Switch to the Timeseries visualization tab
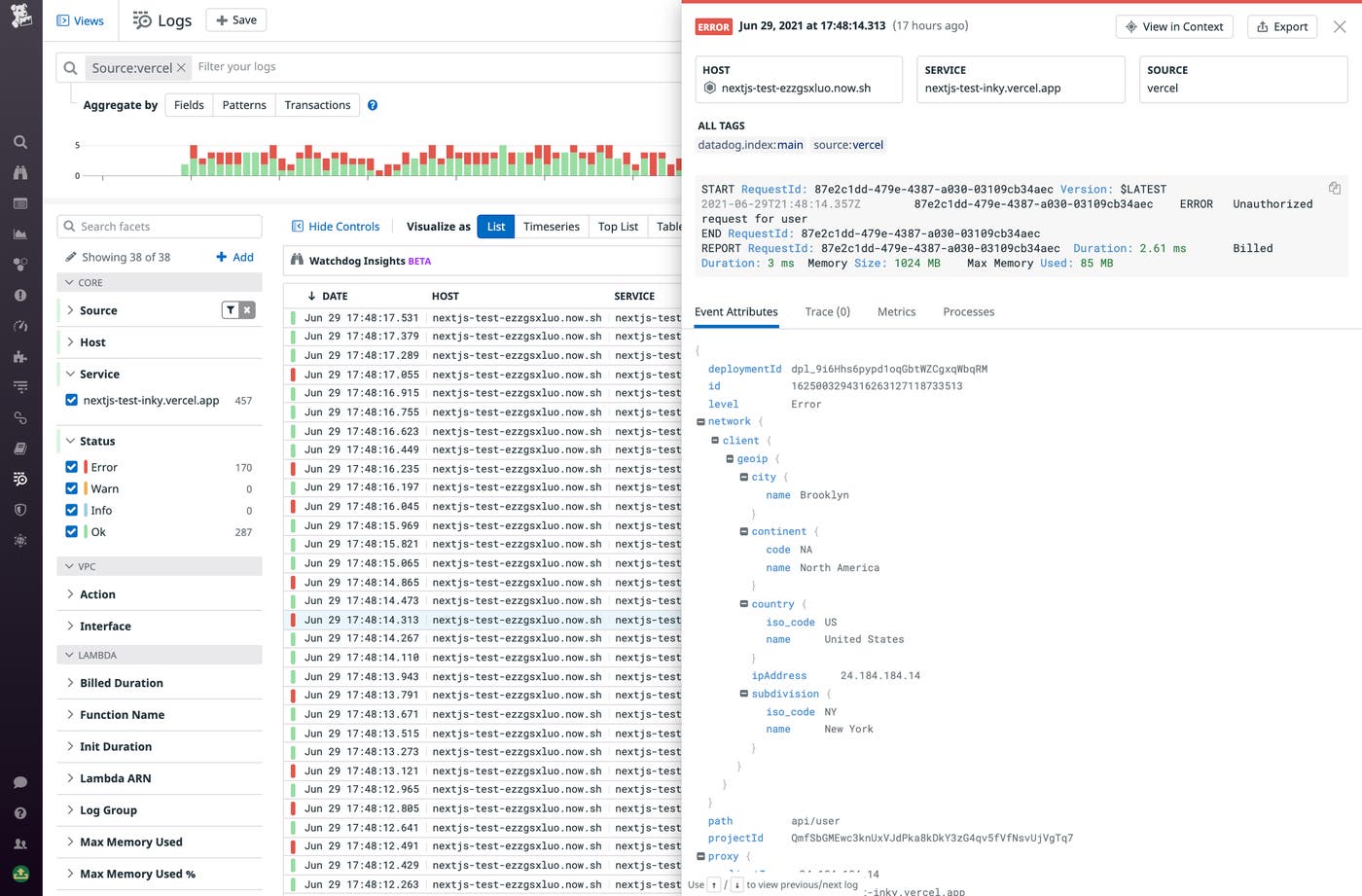Image resolution: width=1362 pixels, height=896 pixels. [551, 226]
